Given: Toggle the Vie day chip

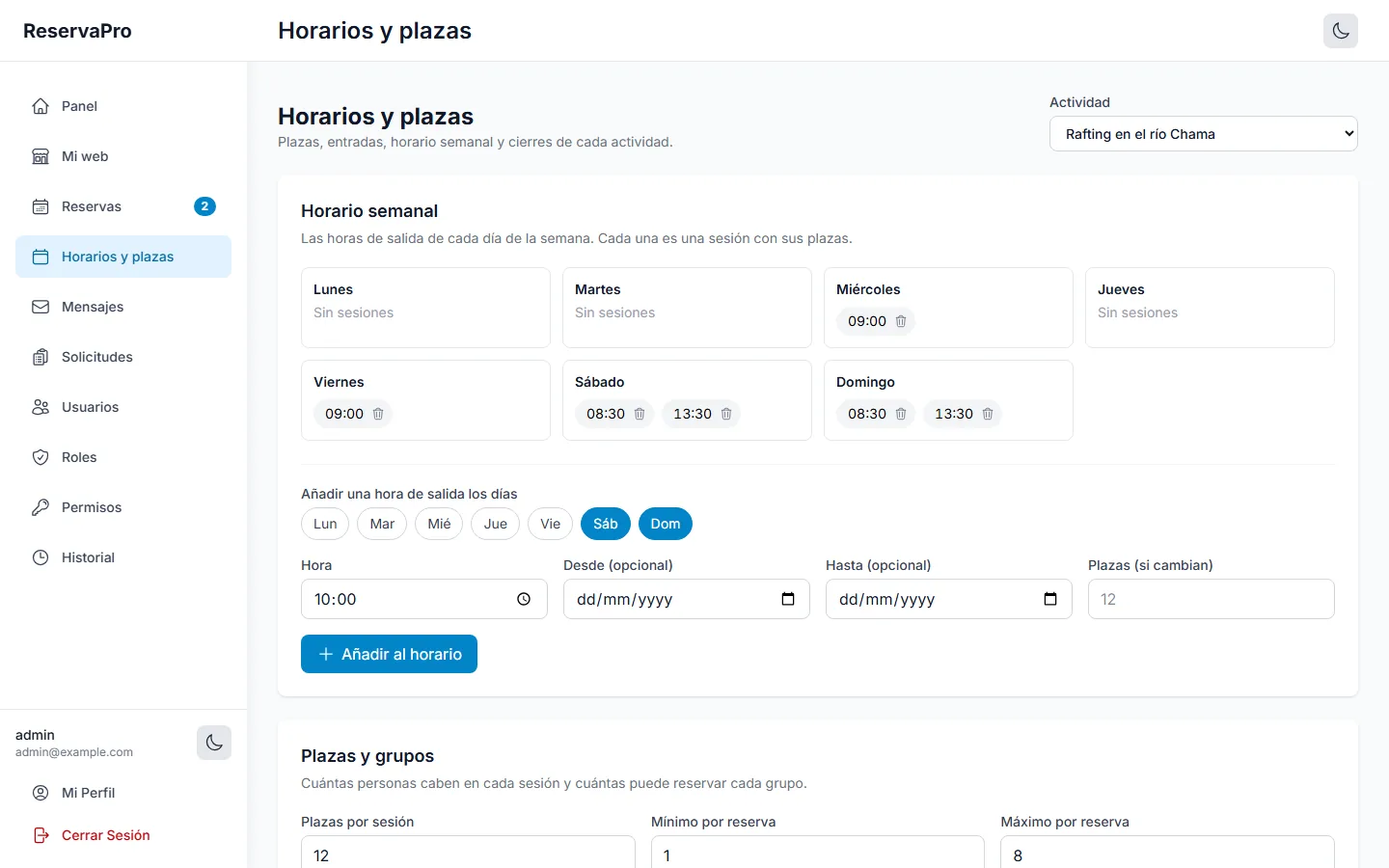Looking at the screenshot, I should (x=550, y=524).
